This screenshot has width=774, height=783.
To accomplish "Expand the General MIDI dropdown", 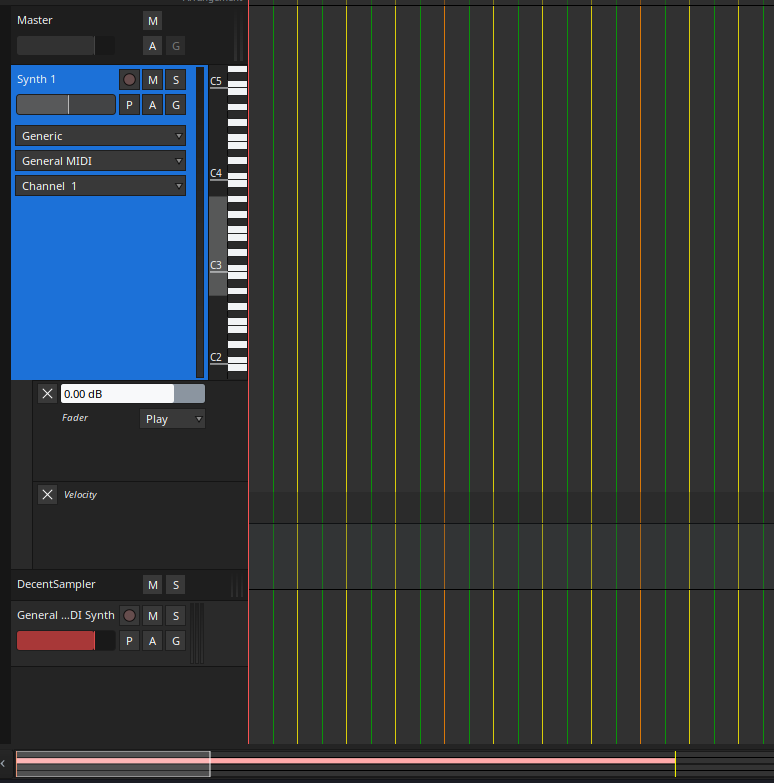I will (100, 161).
